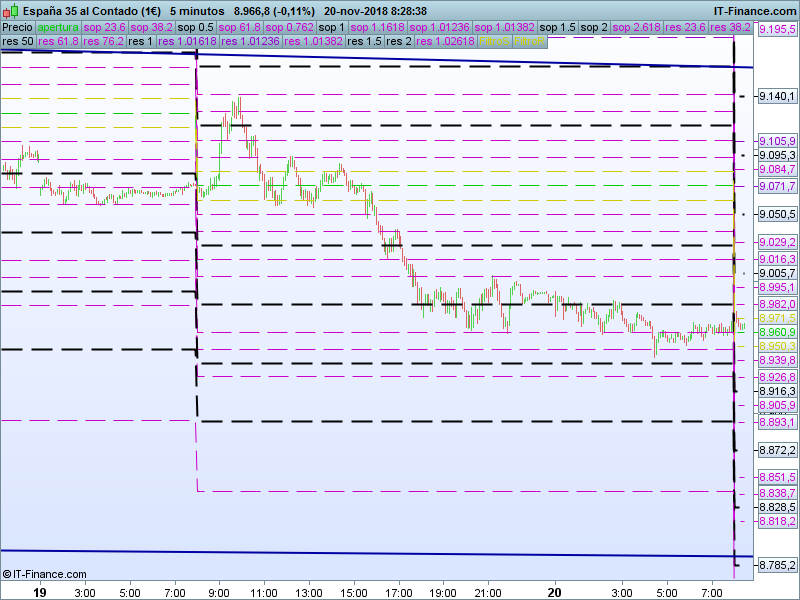Click the day 19 marker on time axis
800x600 pixels.
pos(40,592)
